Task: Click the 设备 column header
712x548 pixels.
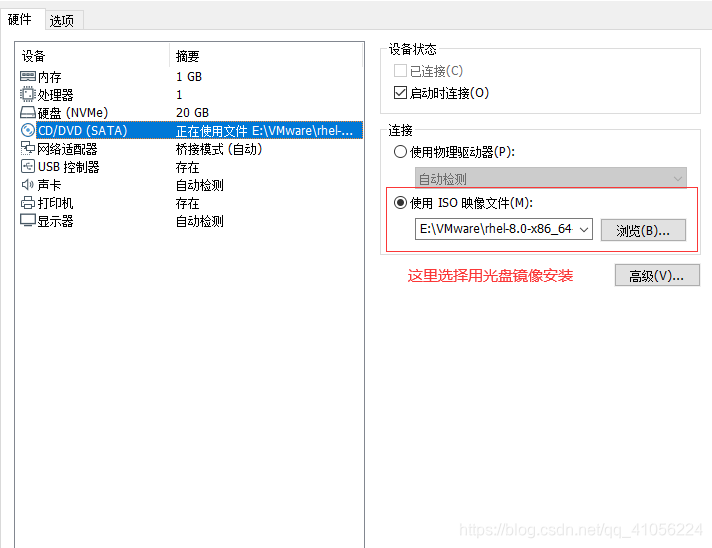Action: [93, 56]
